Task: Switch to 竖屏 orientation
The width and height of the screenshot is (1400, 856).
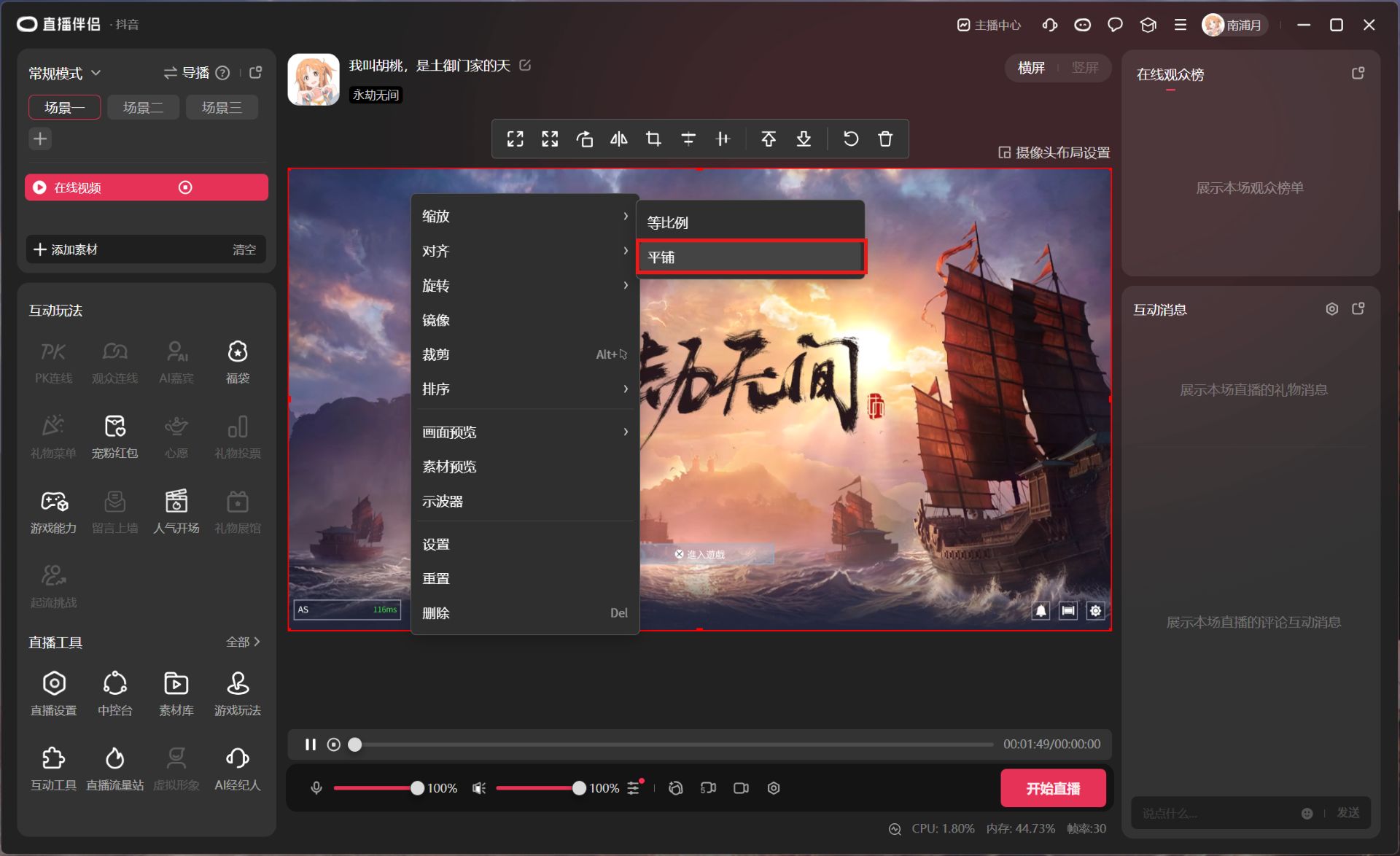Action: [1085, 68]
